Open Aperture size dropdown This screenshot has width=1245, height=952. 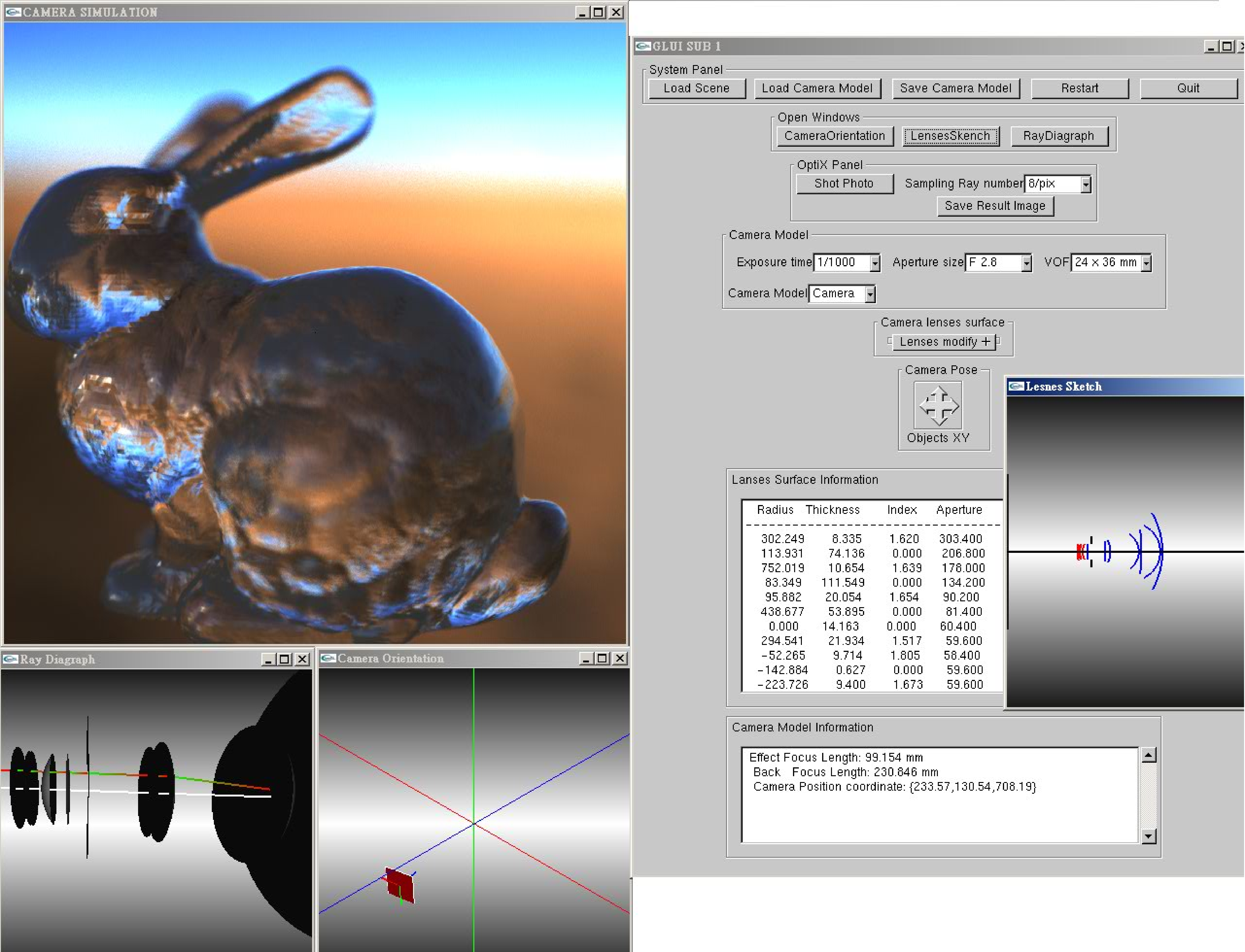(1026, 263)
